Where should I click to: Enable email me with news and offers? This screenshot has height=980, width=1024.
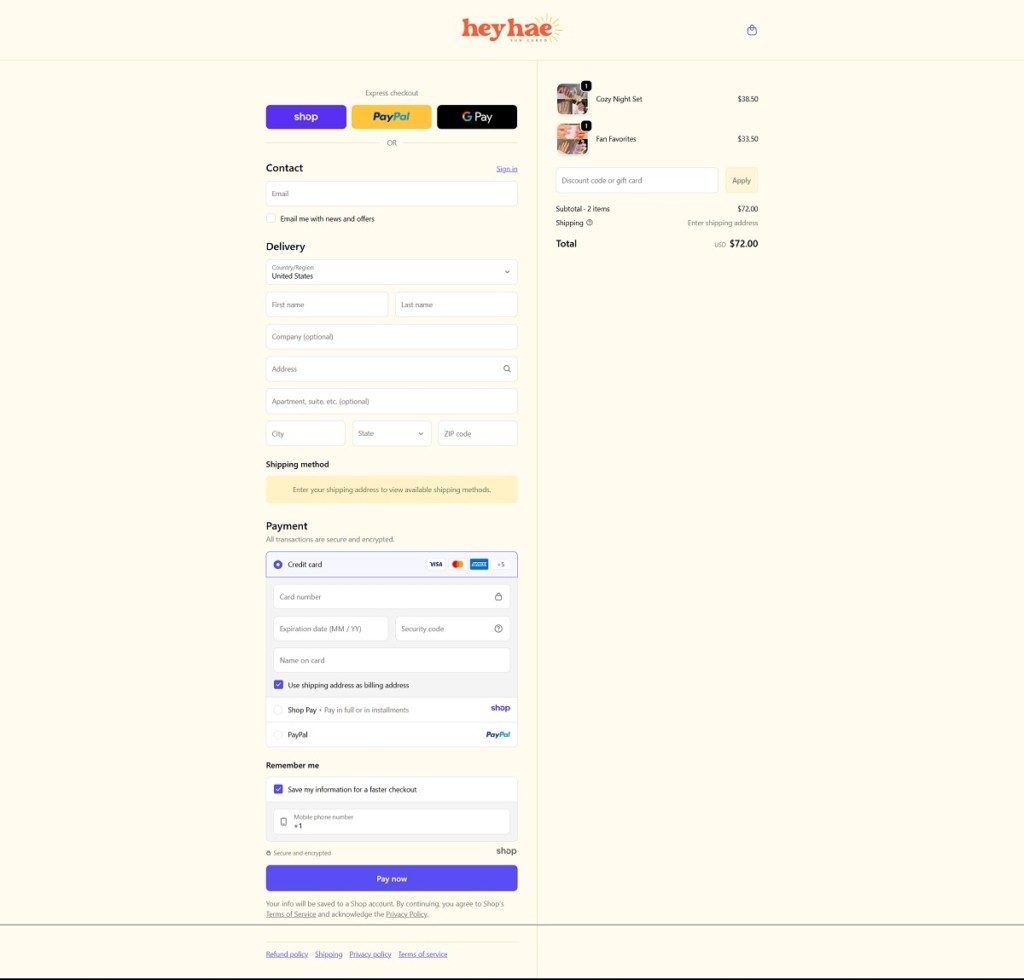271,218
